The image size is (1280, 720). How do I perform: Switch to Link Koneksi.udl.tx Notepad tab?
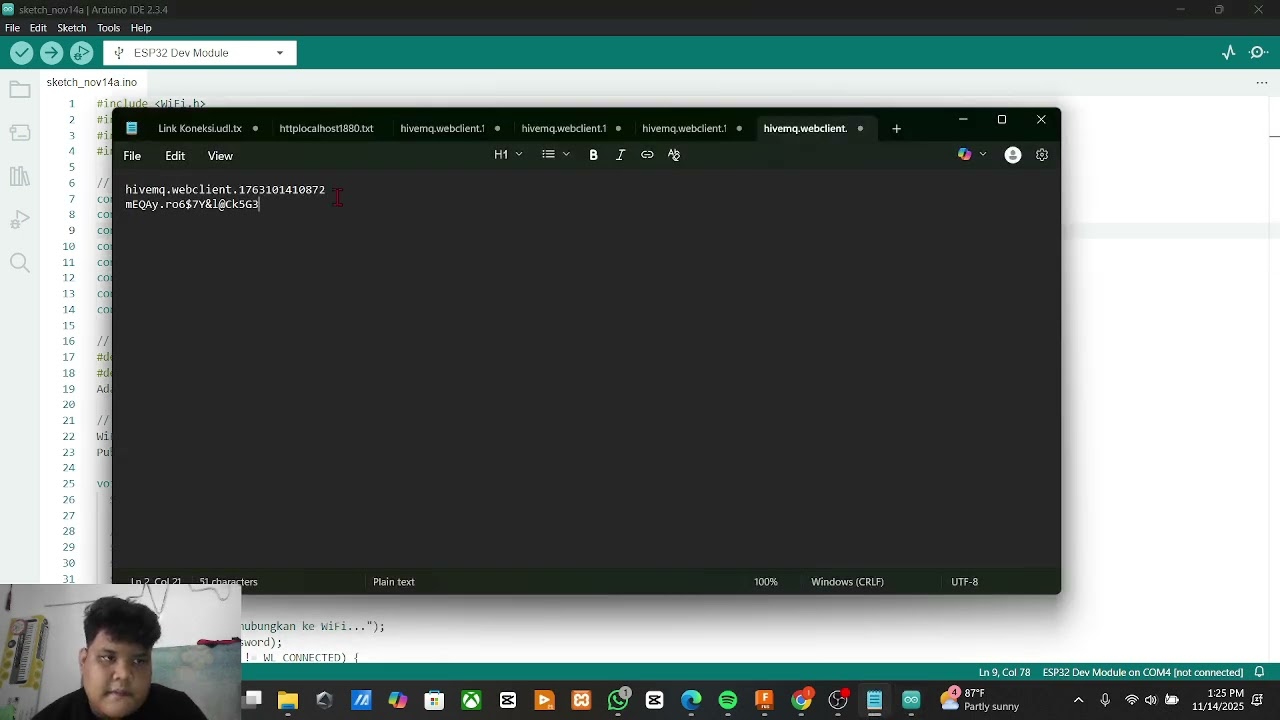[200, 128]
